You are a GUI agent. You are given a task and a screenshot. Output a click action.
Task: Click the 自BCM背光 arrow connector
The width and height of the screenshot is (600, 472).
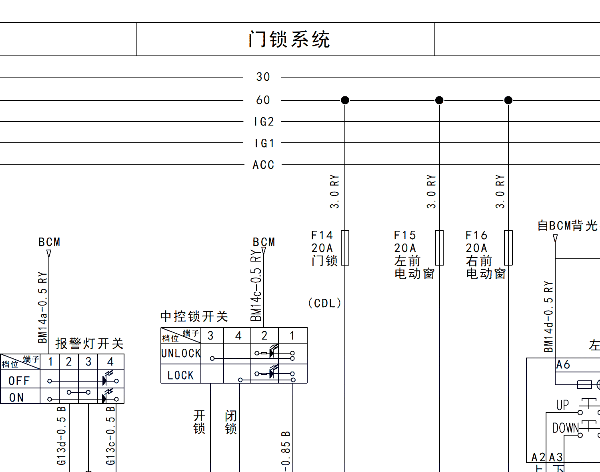pos(555,237)
